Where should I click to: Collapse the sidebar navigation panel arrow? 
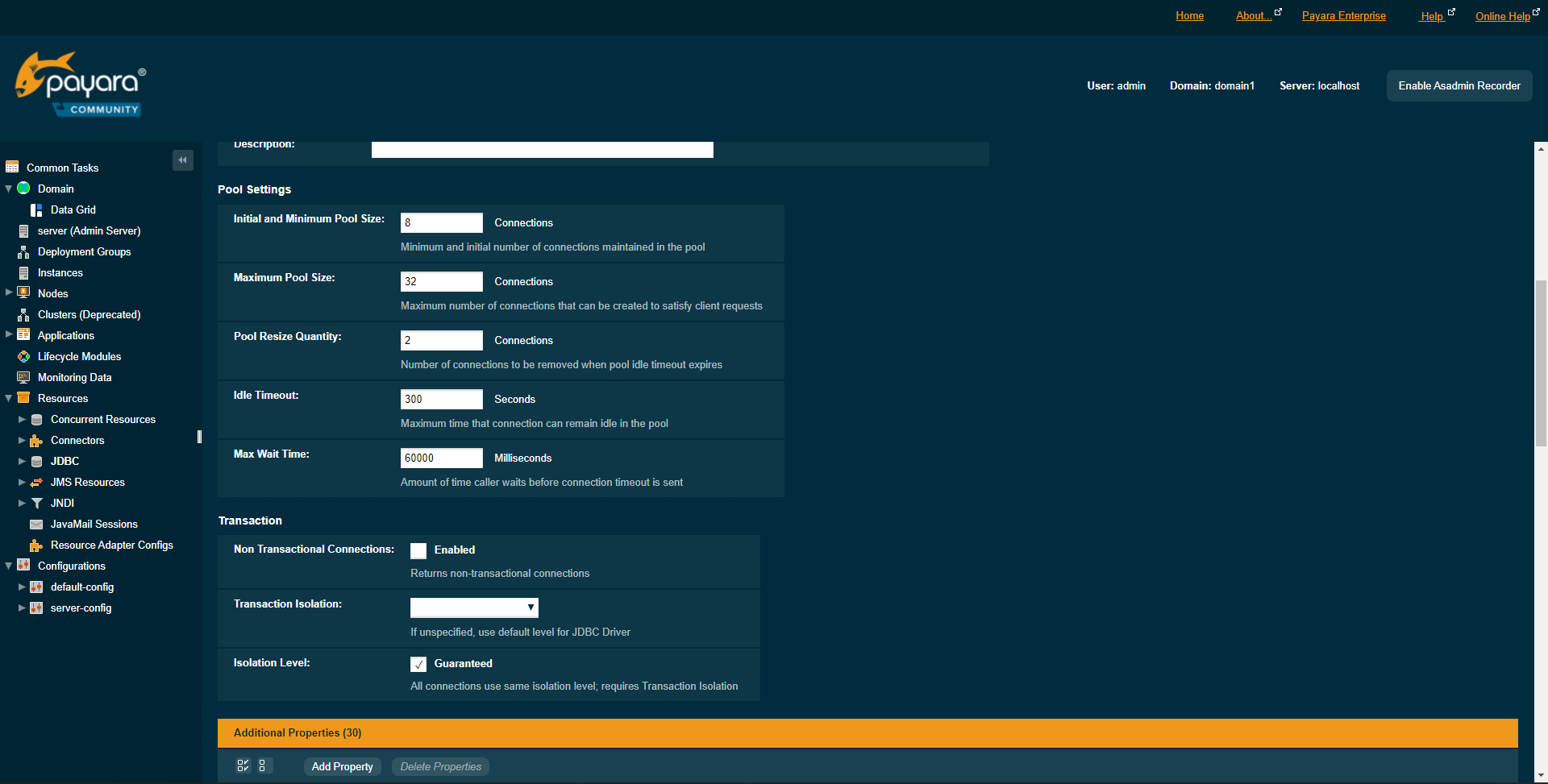point(183,160)
